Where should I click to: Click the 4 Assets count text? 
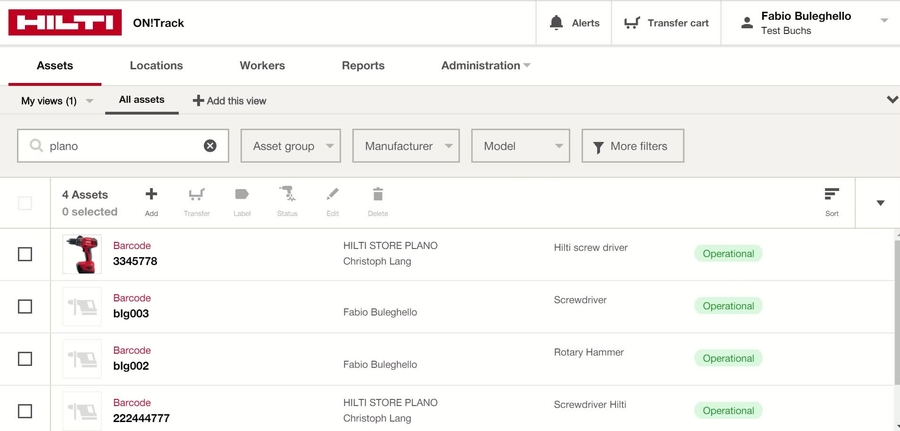pos(85,195)
